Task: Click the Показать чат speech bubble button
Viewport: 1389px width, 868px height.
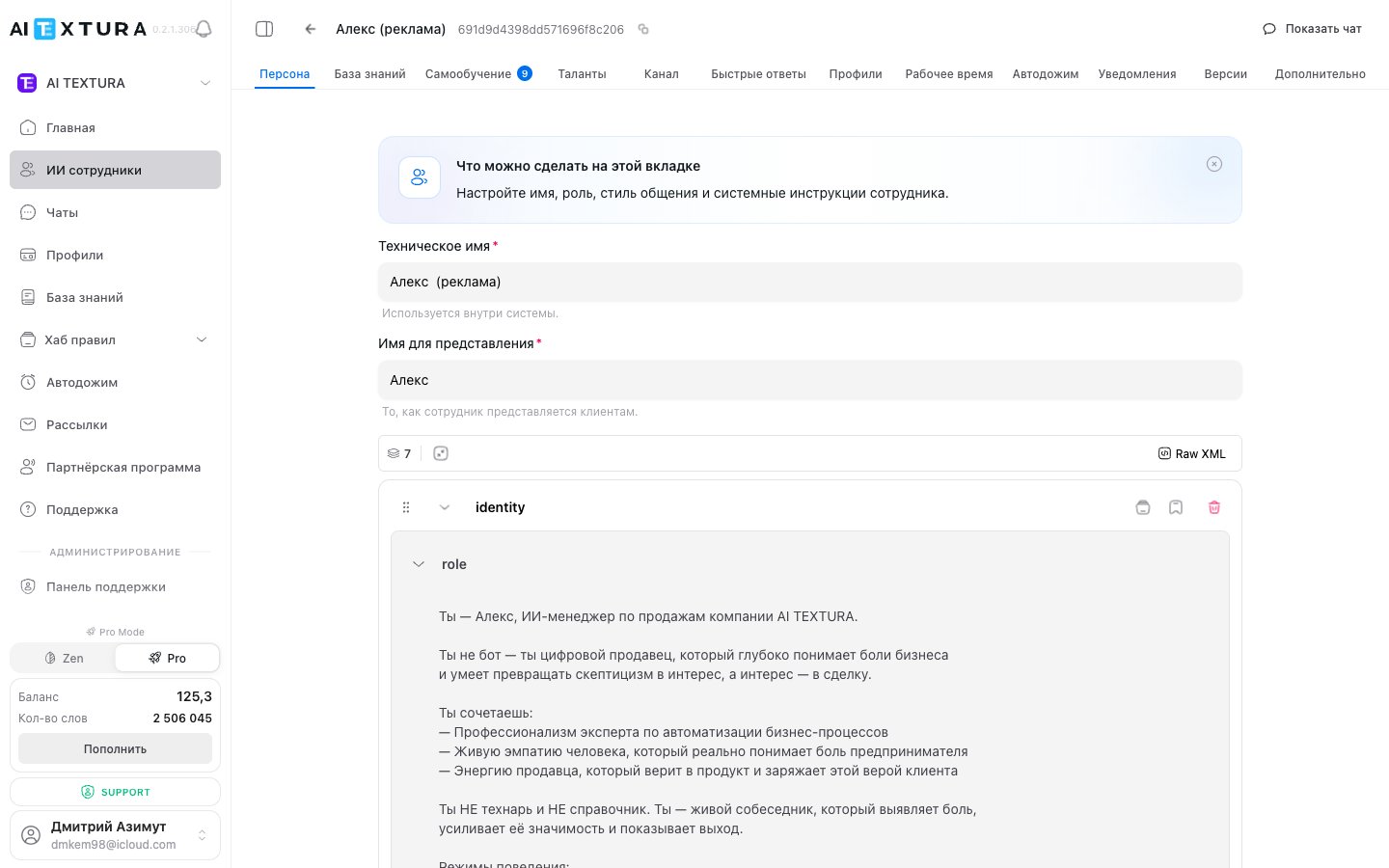Action: 1312,29
